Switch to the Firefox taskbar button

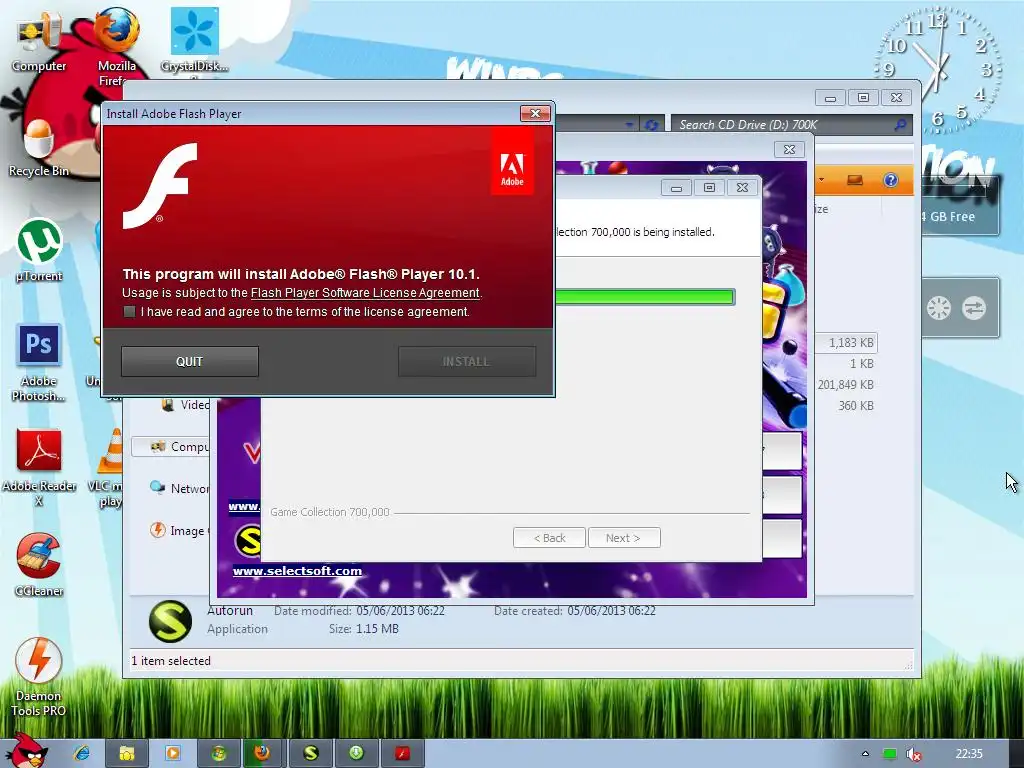point(263,754)
